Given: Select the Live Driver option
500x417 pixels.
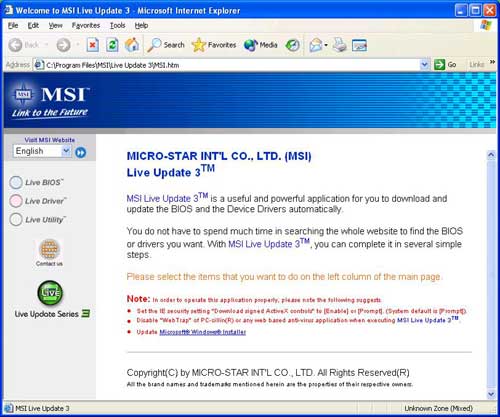Looking at the screenshot, I should [38, 201].
